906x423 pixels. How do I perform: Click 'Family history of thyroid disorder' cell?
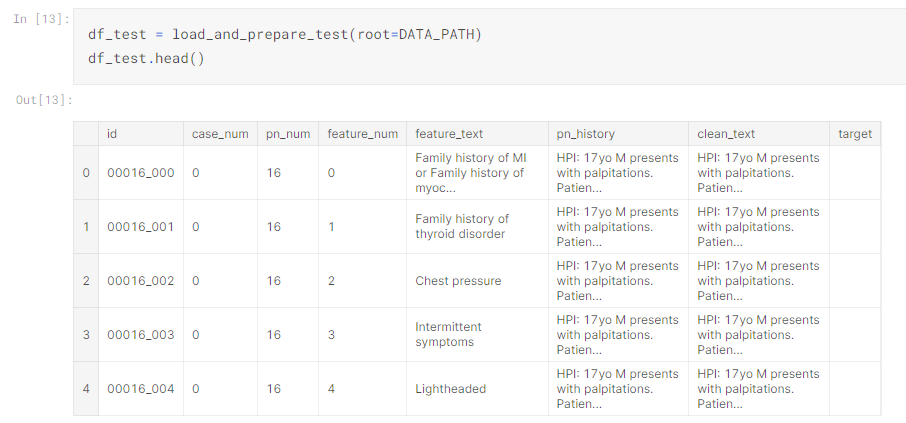click(x=477, y=227)
